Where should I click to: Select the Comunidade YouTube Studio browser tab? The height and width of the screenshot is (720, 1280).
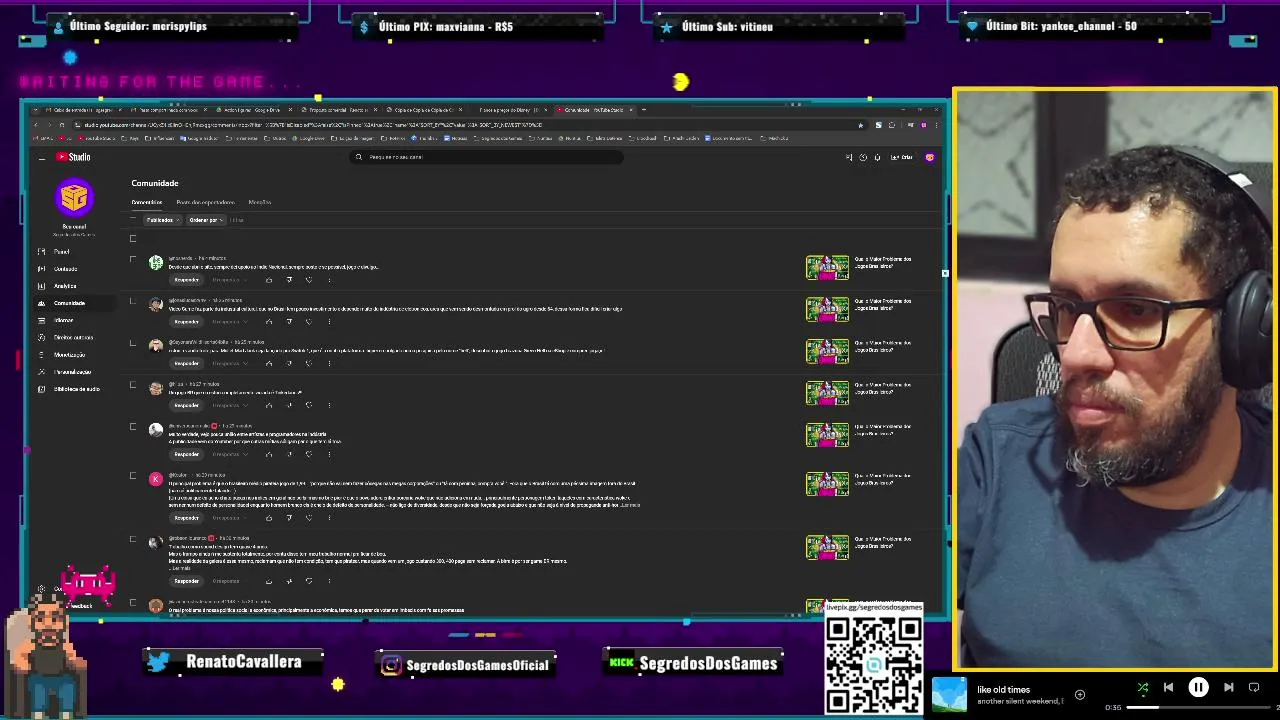pos(595,110)
